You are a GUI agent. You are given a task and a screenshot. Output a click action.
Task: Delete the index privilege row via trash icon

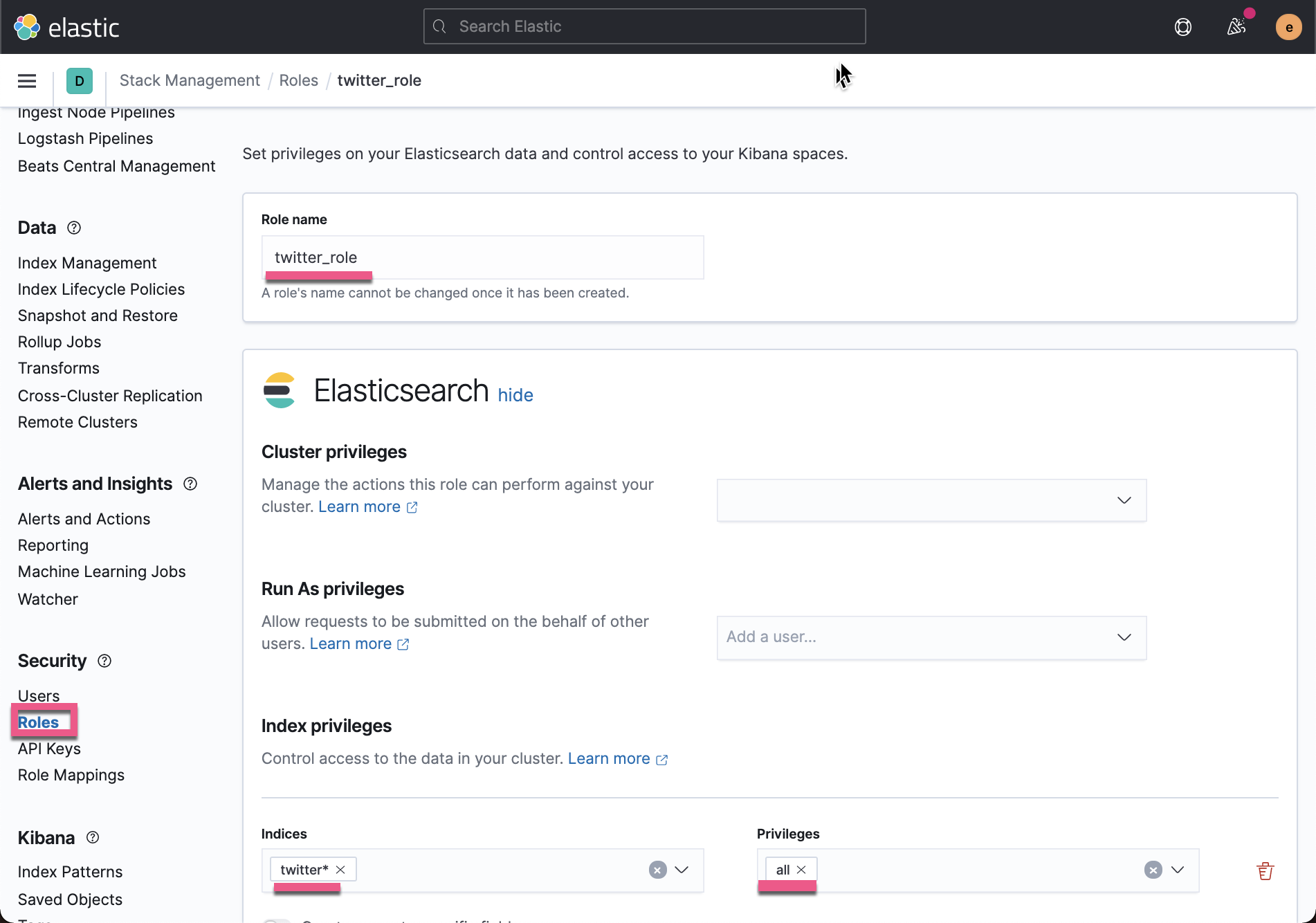coord(1265,870)
